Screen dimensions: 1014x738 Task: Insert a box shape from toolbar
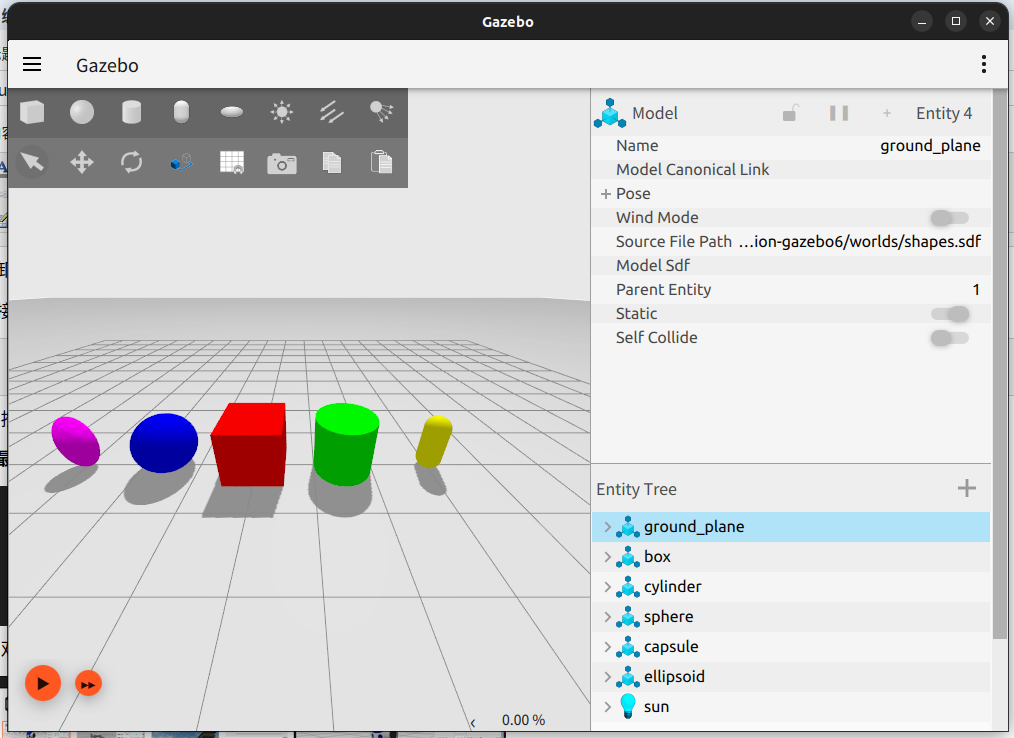(32, 112)
